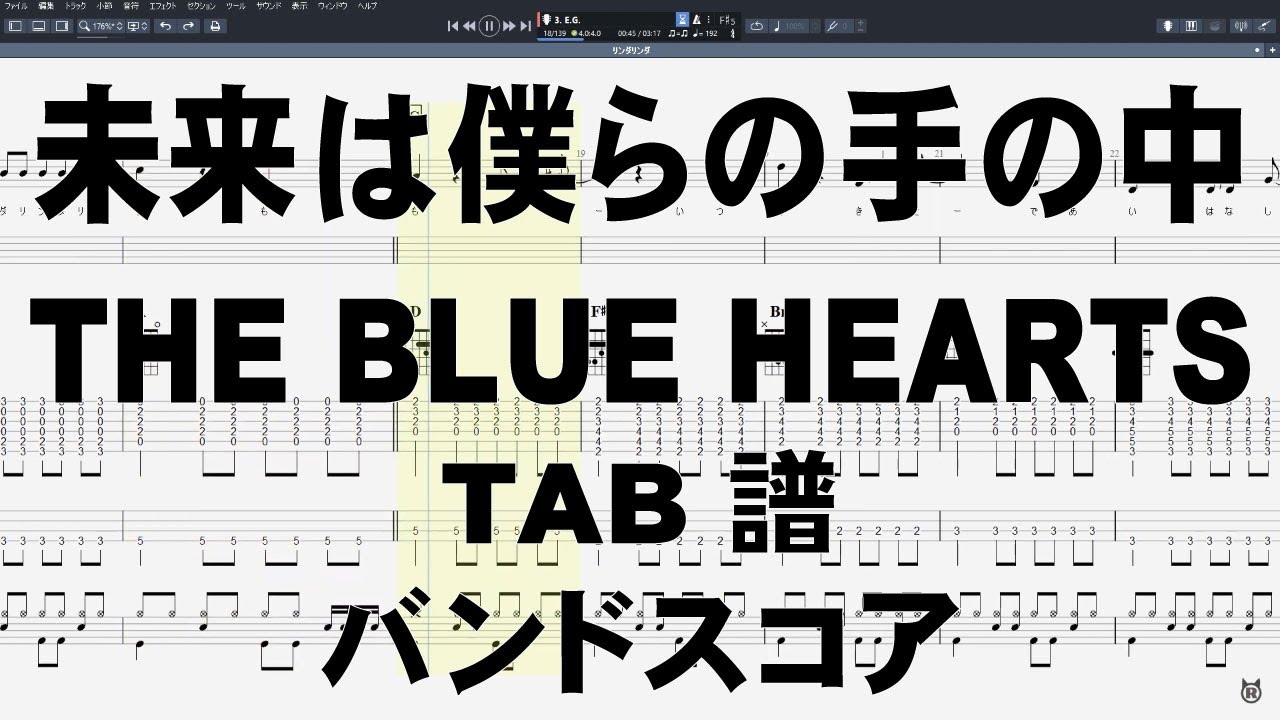Print the score
The image size is (1280, 720).
pyautogui.click(x=215, y=26)
